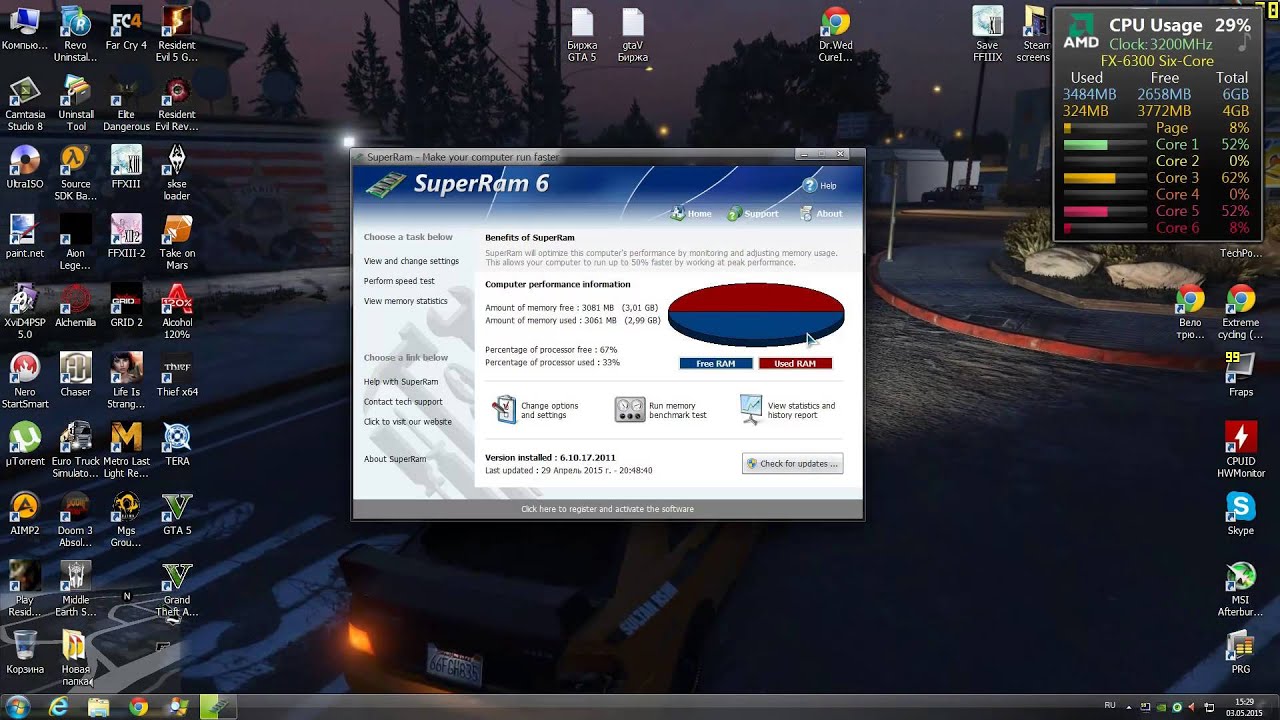Select the Корзина recycle bin icon
Screen dimensions: 1280x720
pyautogui.click(x=25, y=651)
